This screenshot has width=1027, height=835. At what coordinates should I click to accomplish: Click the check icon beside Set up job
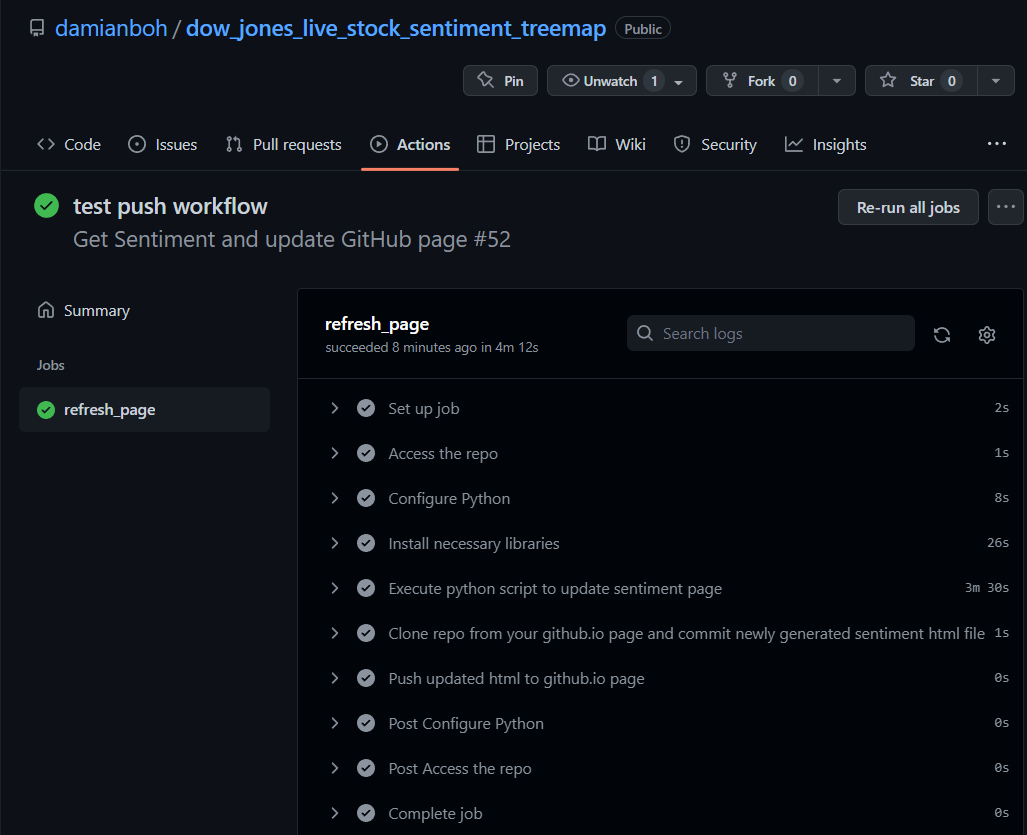click(366, 408)
